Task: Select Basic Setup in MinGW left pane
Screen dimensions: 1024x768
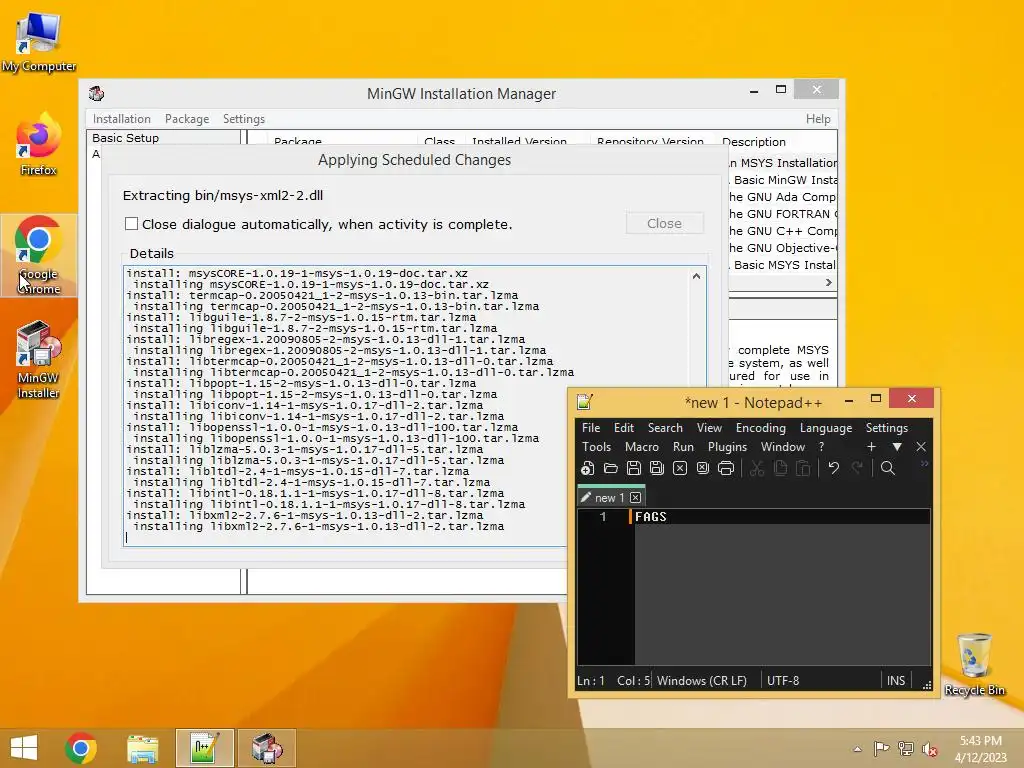Action: 125,138
